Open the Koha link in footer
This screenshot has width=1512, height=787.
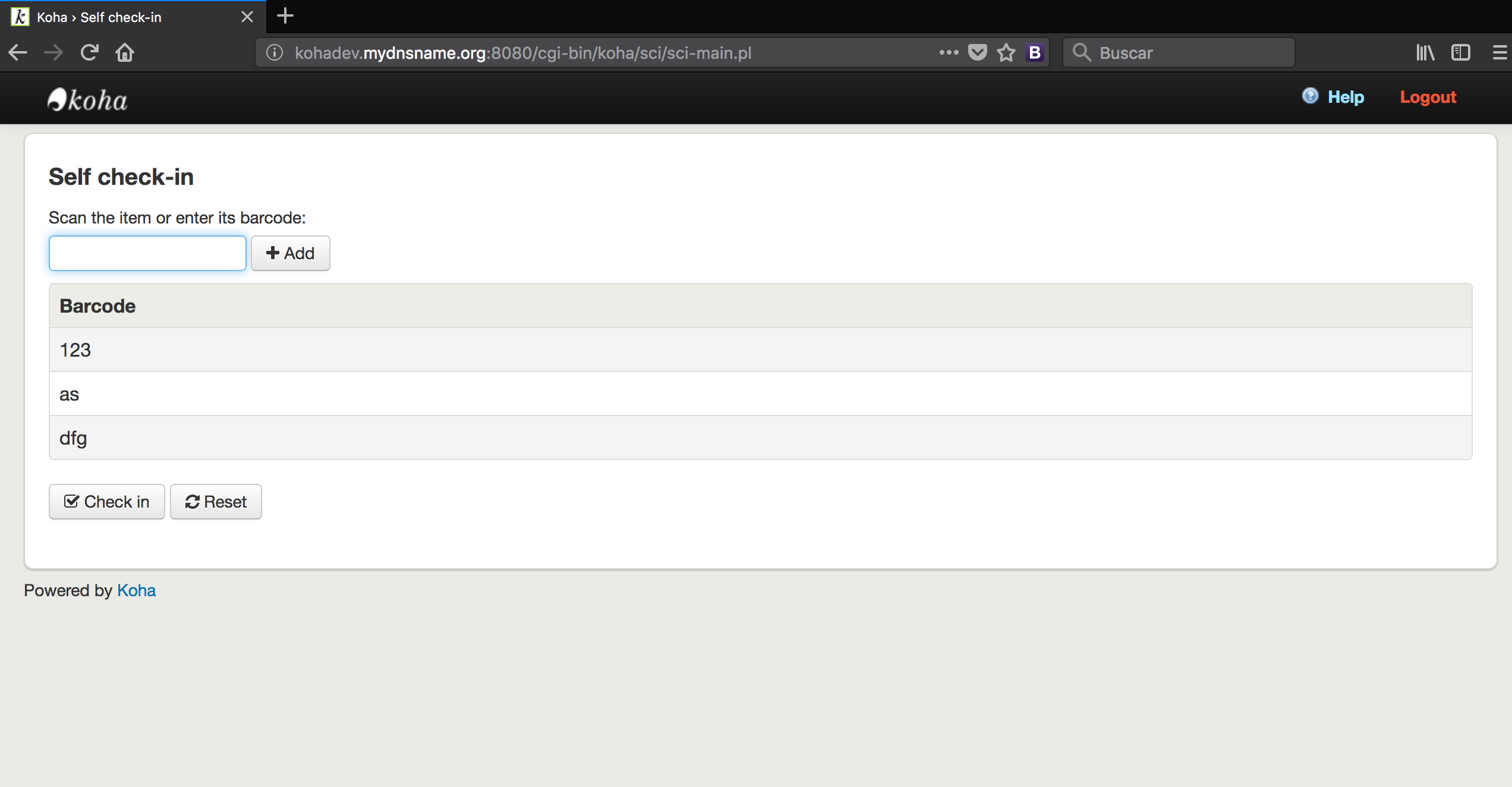click(x=136, y=590)
